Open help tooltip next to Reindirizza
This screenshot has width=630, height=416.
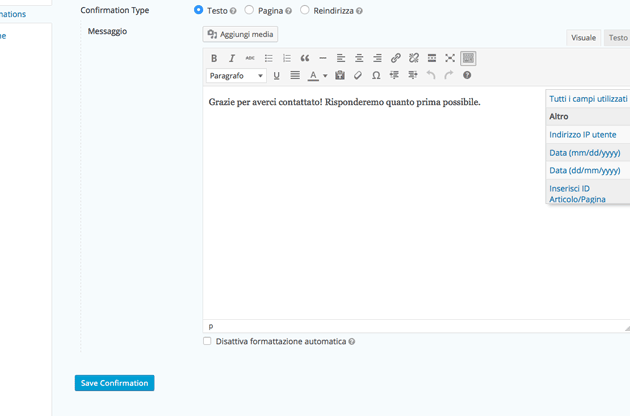[x=359, y=11]
